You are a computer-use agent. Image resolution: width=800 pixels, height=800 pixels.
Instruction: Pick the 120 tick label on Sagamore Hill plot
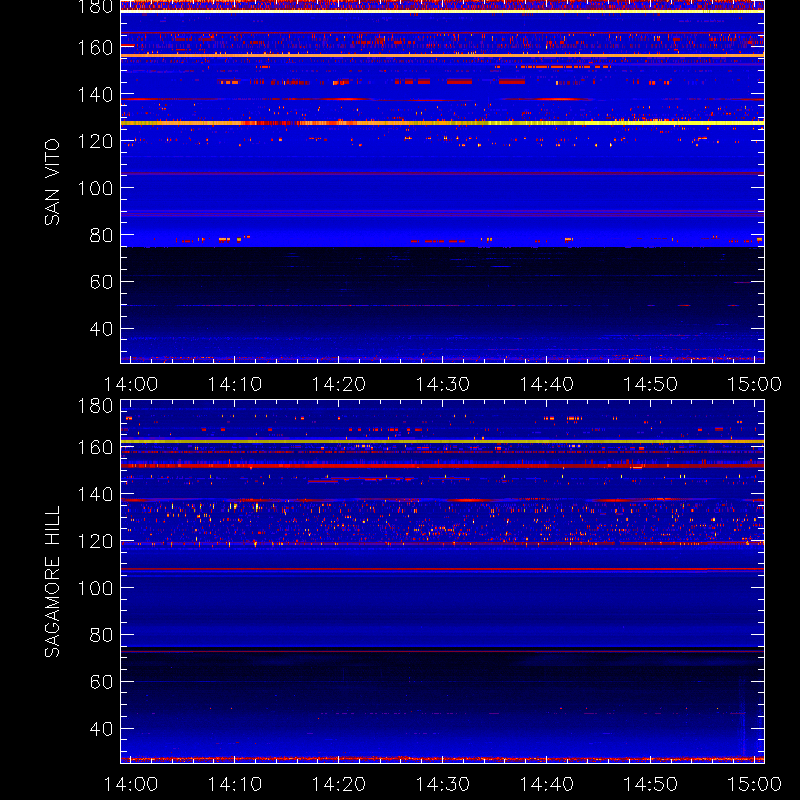pos(95,541)
